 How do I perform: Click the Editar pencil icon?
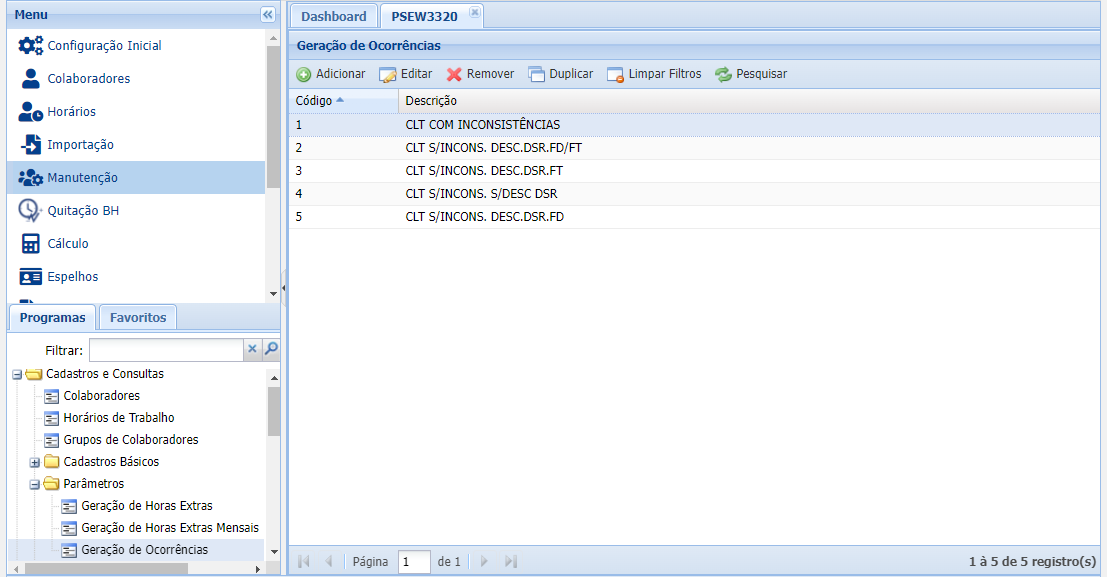click(x=388, y=74)
